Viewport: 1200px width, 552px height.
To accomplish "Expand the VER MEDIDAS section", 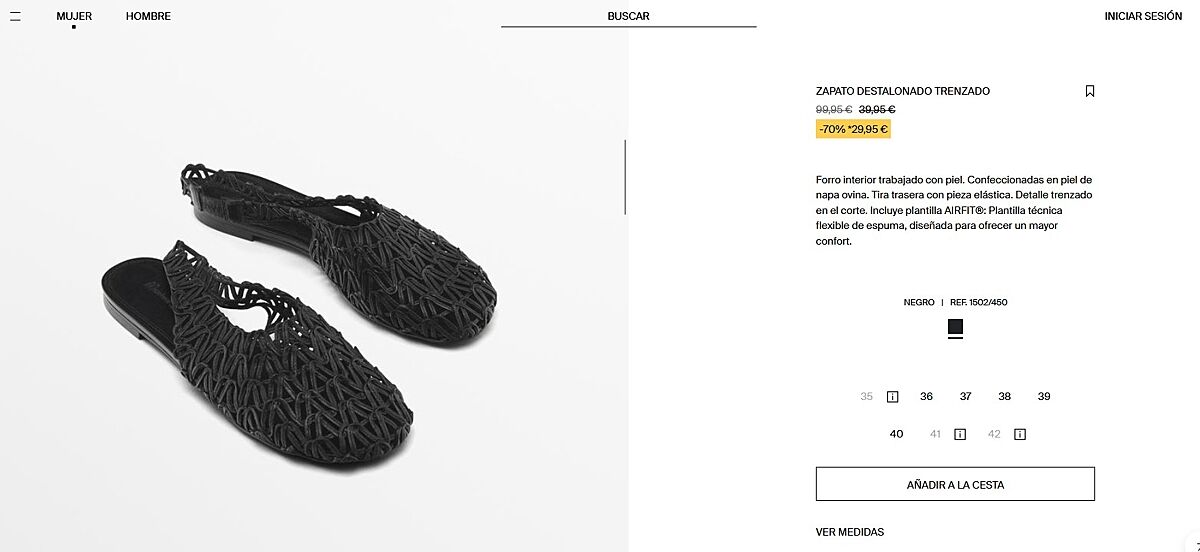I will point(849,532).
